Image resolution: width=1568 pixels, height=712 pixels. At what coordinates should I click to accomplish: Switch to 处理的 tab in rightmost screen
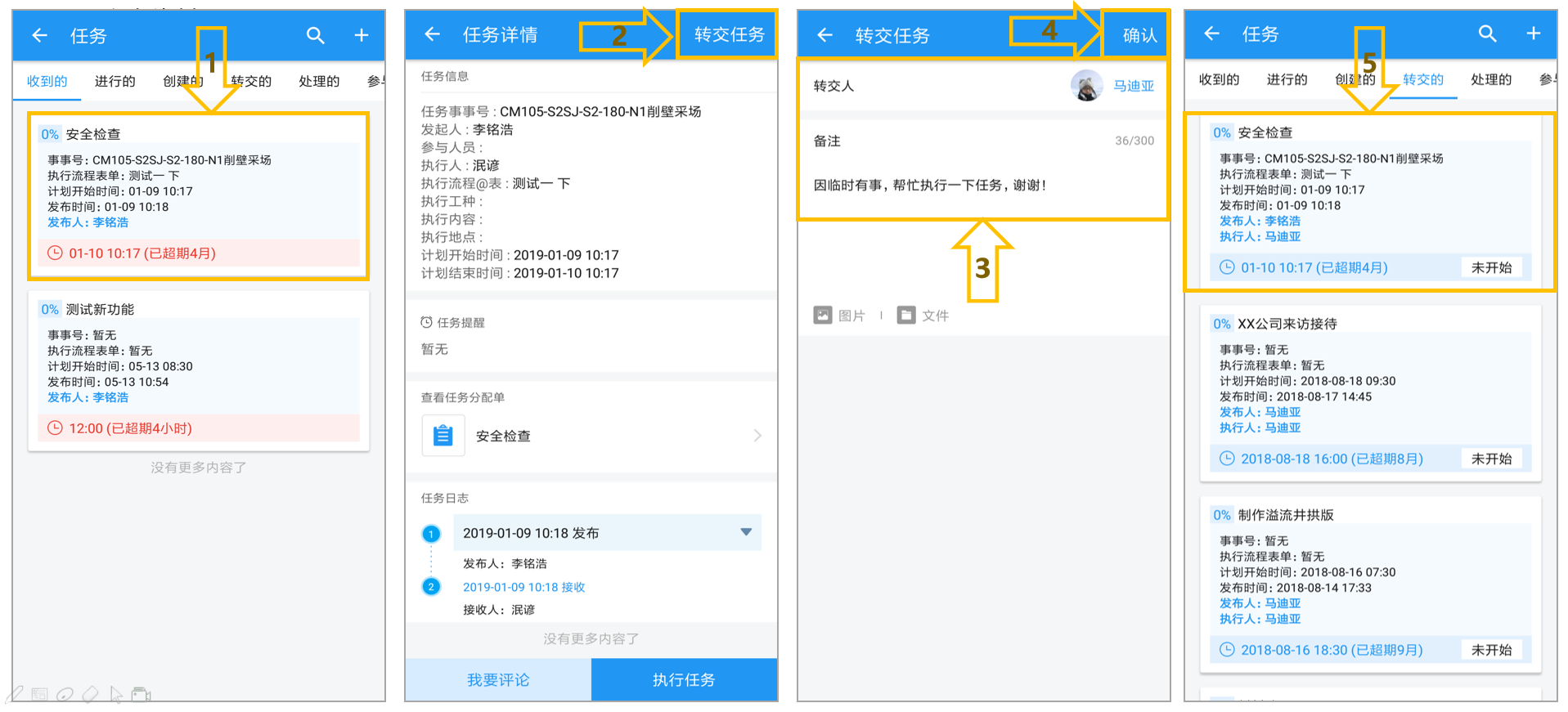click(1491, 79)
